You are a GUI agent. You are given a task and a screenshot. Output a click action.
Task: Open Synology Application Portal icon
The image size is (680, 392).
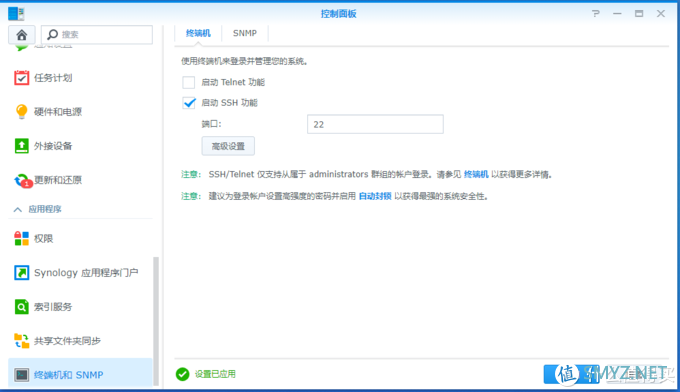pyautogui.click(x=21, y=273)
